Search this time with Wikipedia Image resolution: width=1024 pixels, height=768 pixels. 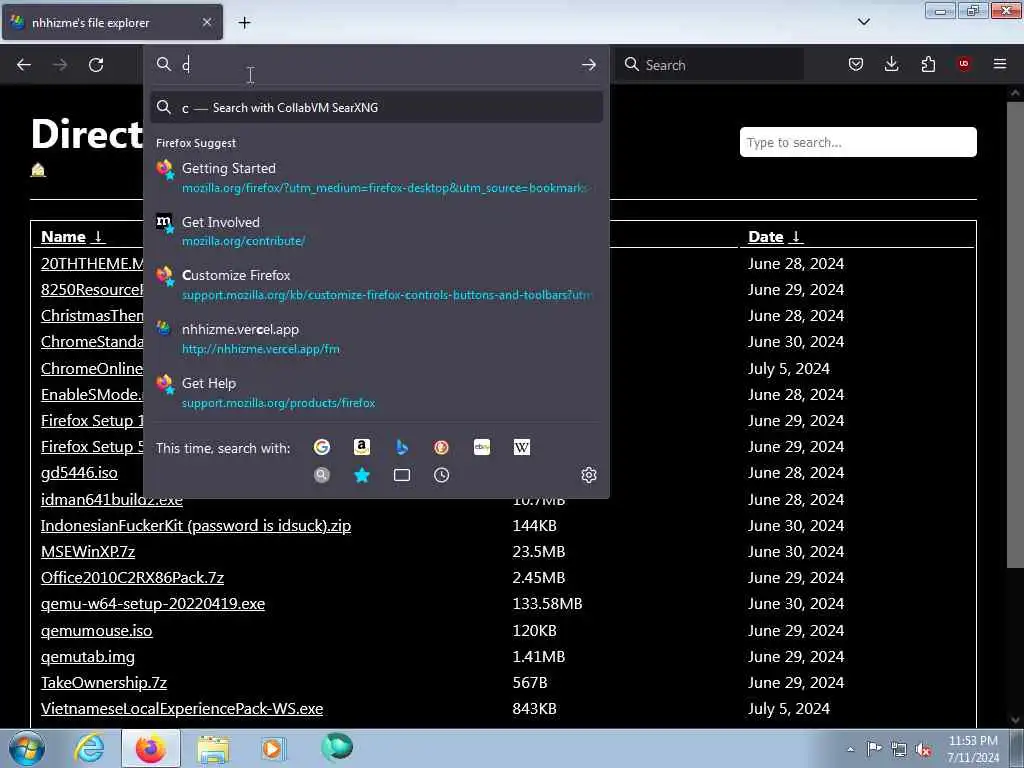(x=522, y=447)
